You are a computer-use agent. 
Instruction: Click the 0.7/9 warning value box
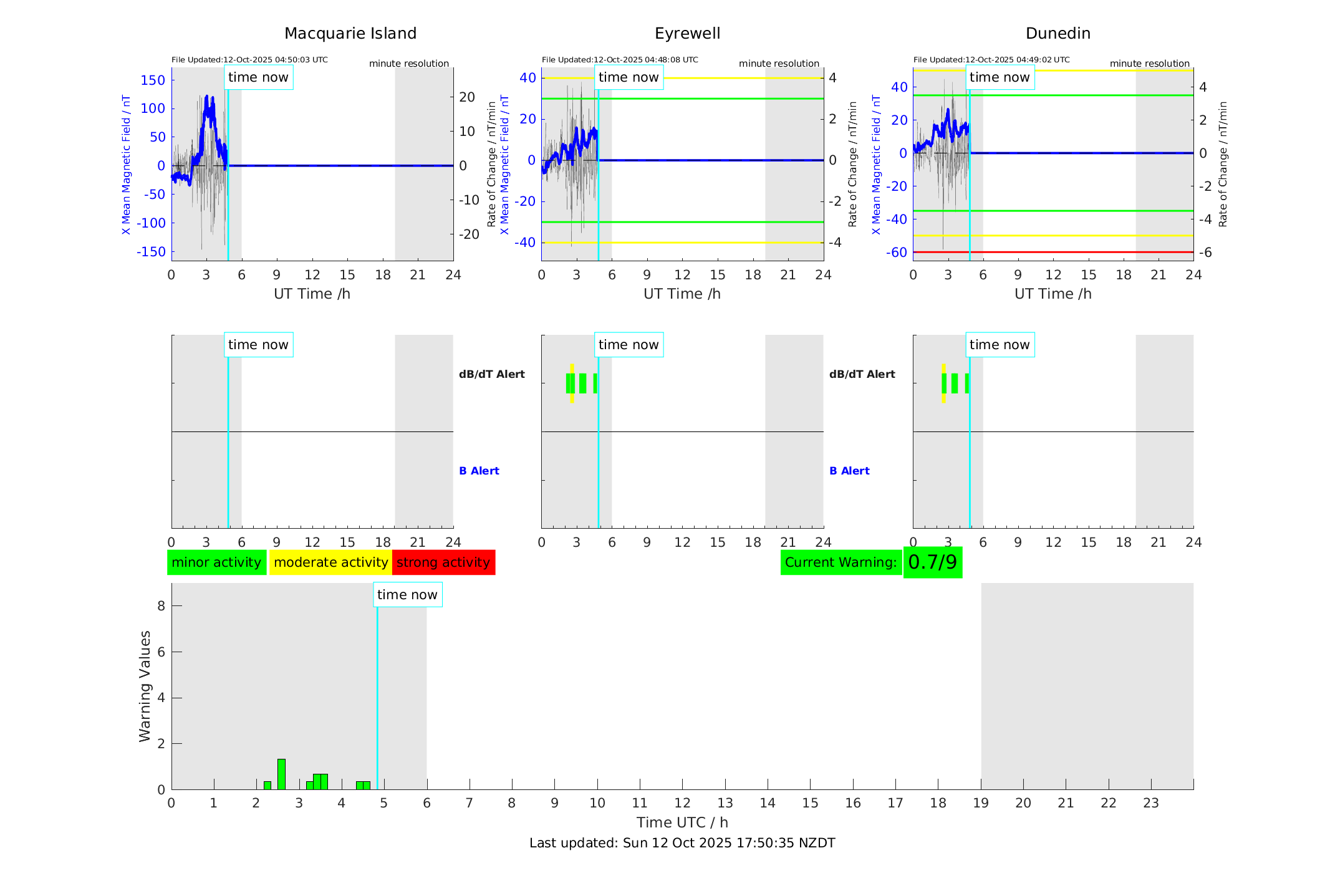[932, 562]
